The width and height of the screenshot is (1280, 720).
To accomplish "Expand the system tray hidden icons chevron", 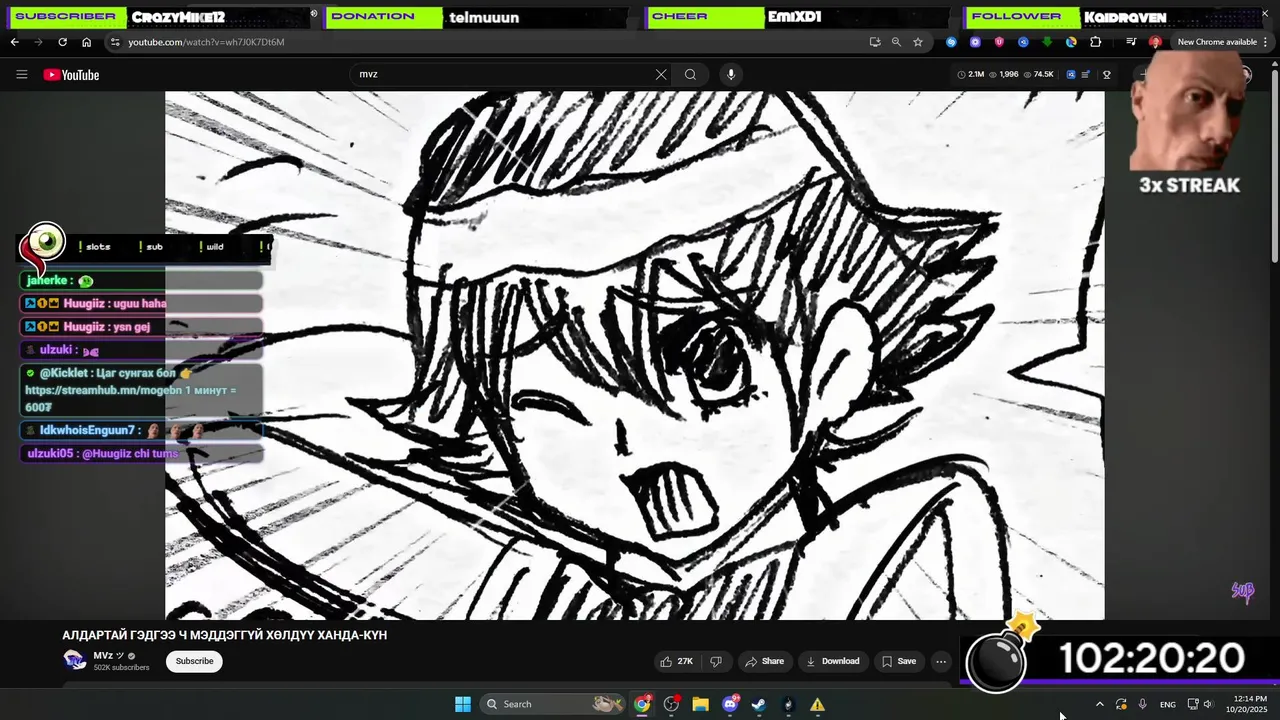I will [x=1100, y=704].
